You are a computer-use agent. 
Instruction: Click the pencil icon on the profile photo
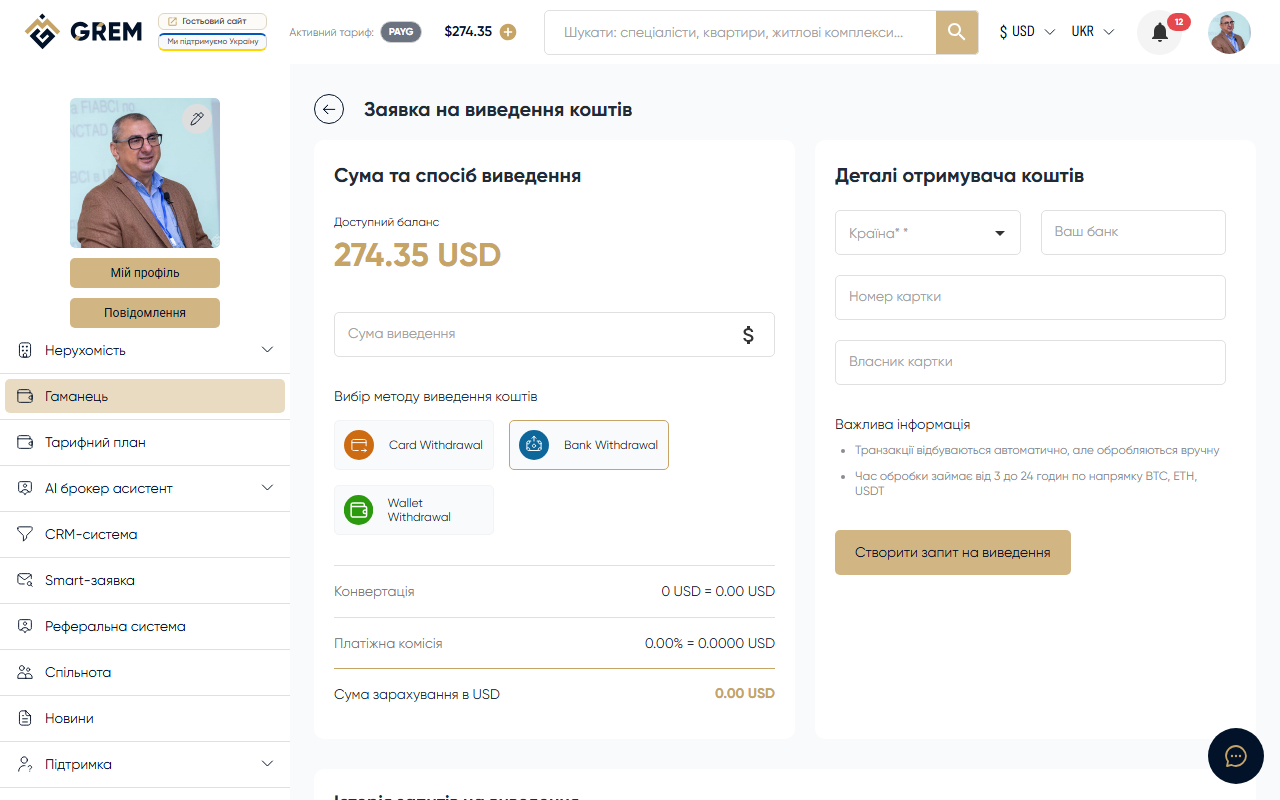tap(197, 118)
